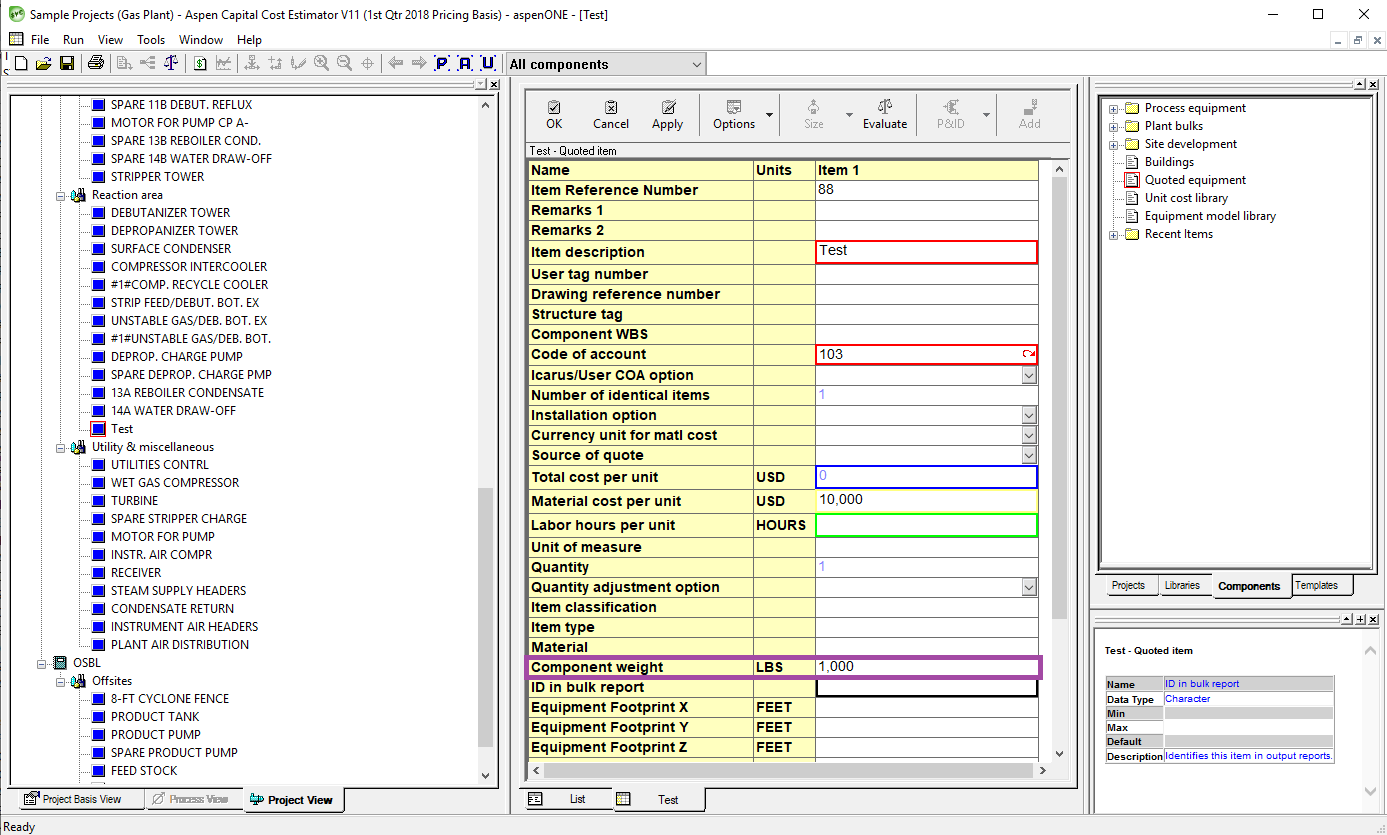Image resolution: width=1387 pixels, height=835 pixels.
Task: Click the blue U toolbar button
Action: 488,64
